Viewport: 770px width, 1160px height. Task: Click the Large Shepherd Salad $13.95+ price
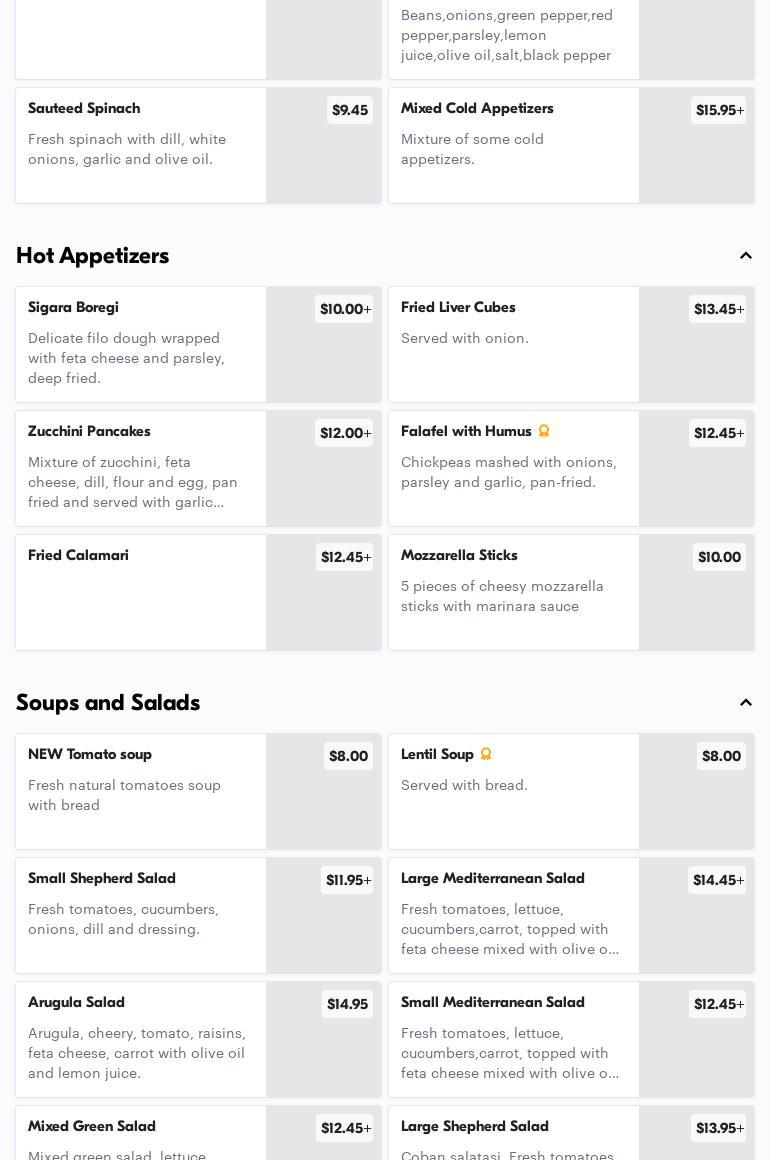(719, 1128)
